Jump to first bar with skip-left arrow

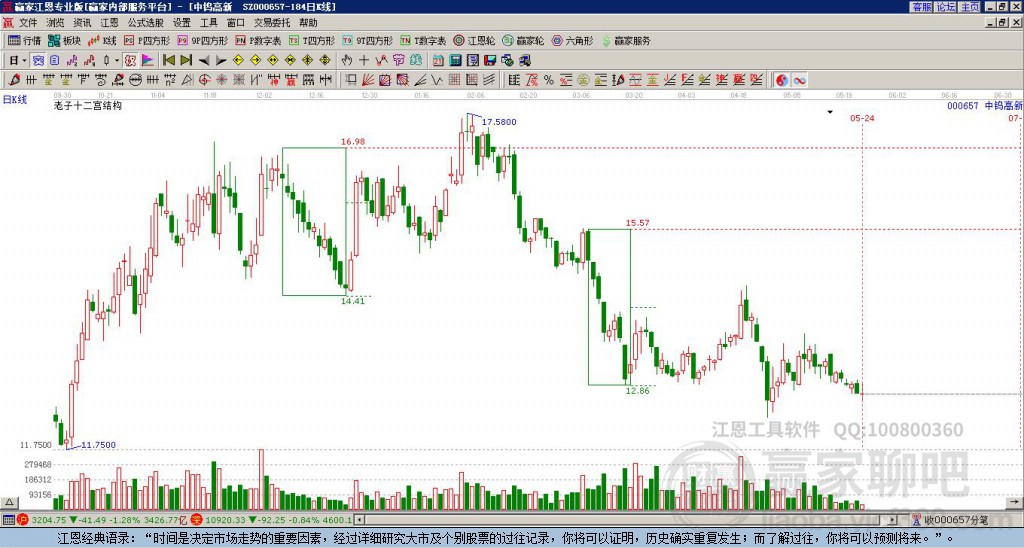(x=169, y=60)
